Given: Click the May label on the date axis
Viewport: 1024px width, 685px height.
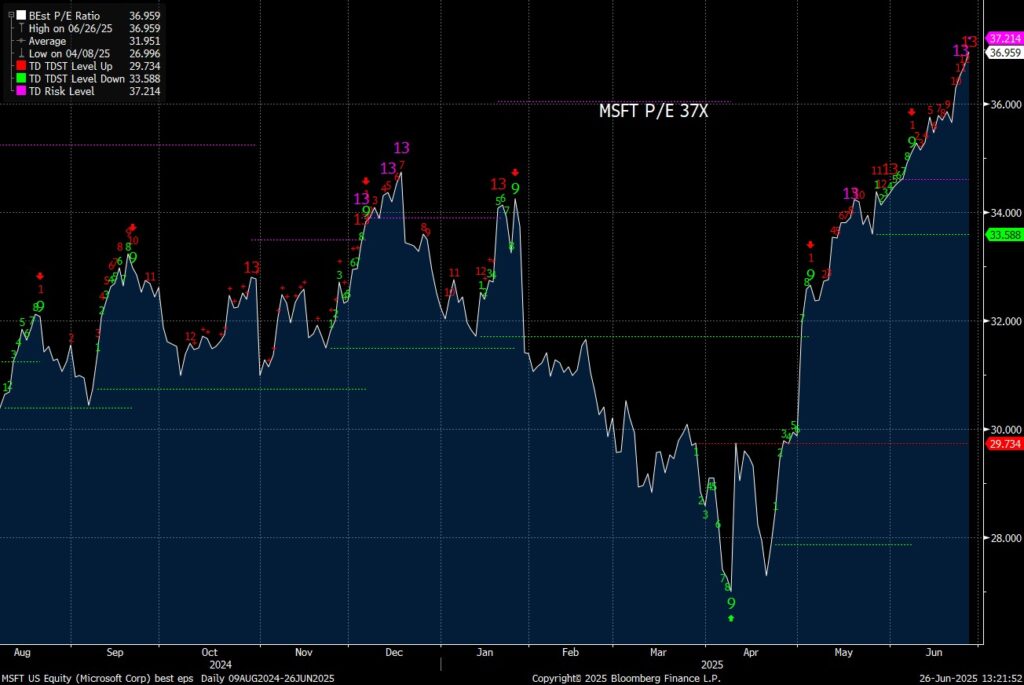Looking at the screenshot, I should pos(844,652).
